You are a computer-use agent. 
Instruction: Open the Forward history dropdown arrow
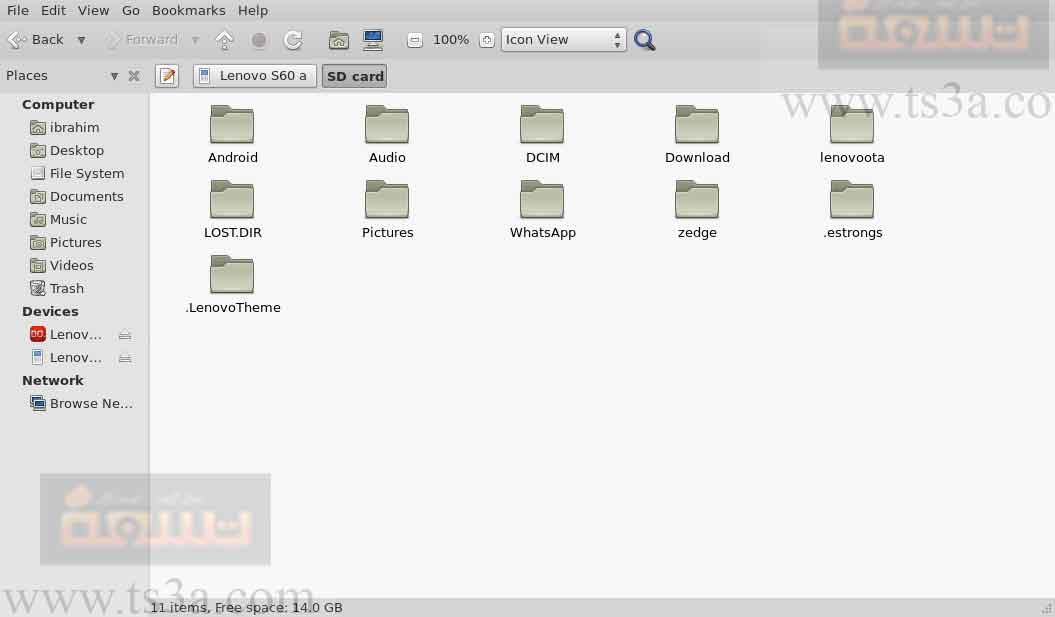[x=195, y=40]
